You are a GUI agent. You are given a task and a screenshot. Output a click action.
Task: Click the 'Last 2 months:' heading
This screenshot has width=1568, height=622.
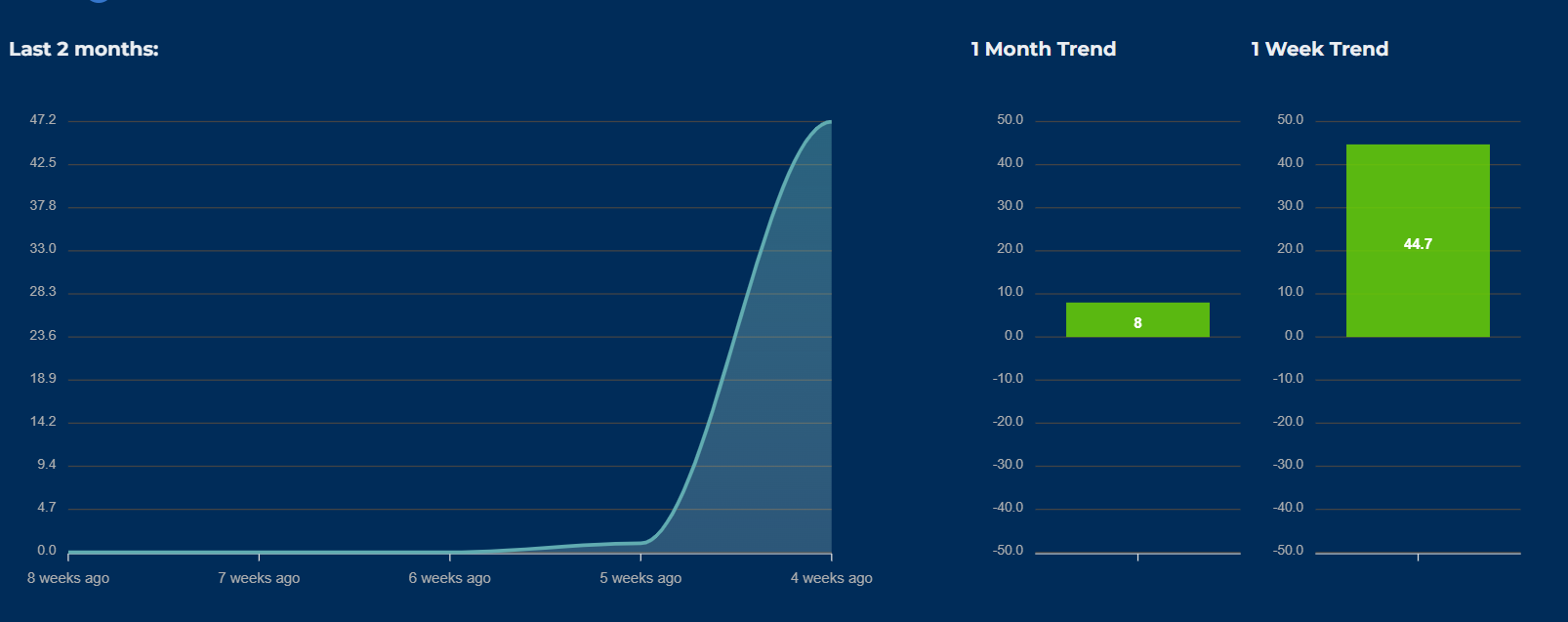click(84, 49)
